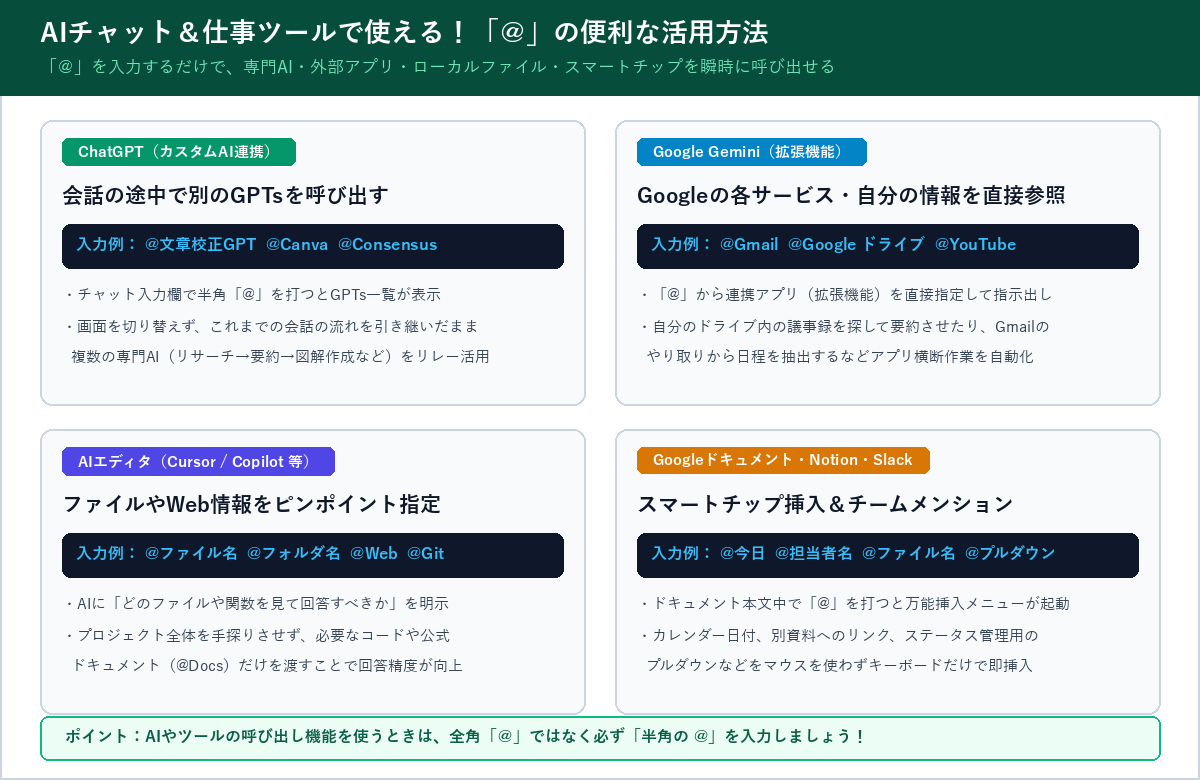Click @Web in the AI editor example
This screenshot has height=780, width=1200.
(374, 554)
